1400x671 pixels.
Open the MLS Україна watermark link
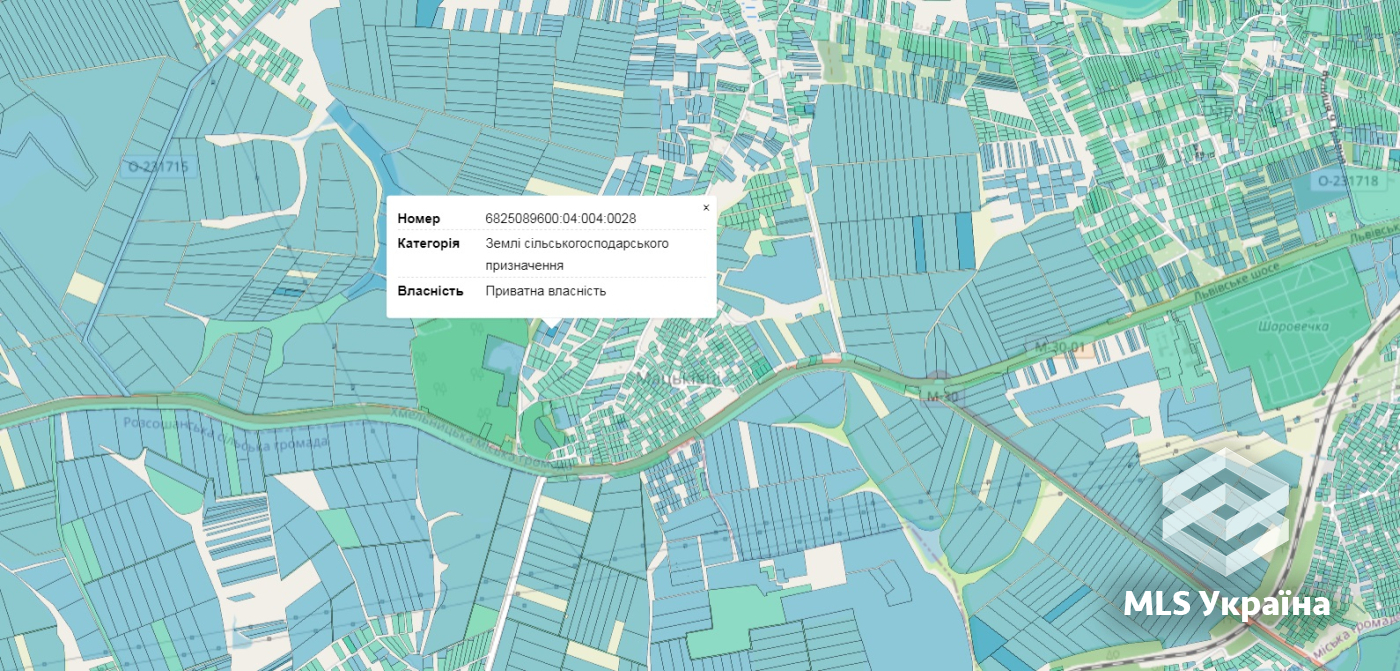pyautogui.click(x=1227, y=604)
